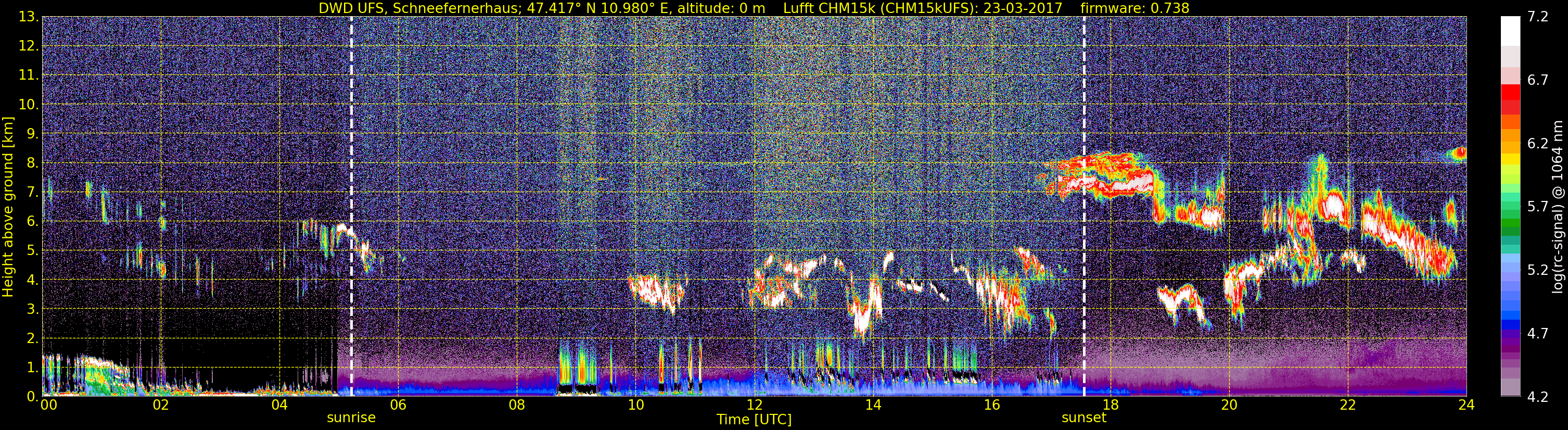Click the colorbar tick value 4.7

tap(1538, 334)
